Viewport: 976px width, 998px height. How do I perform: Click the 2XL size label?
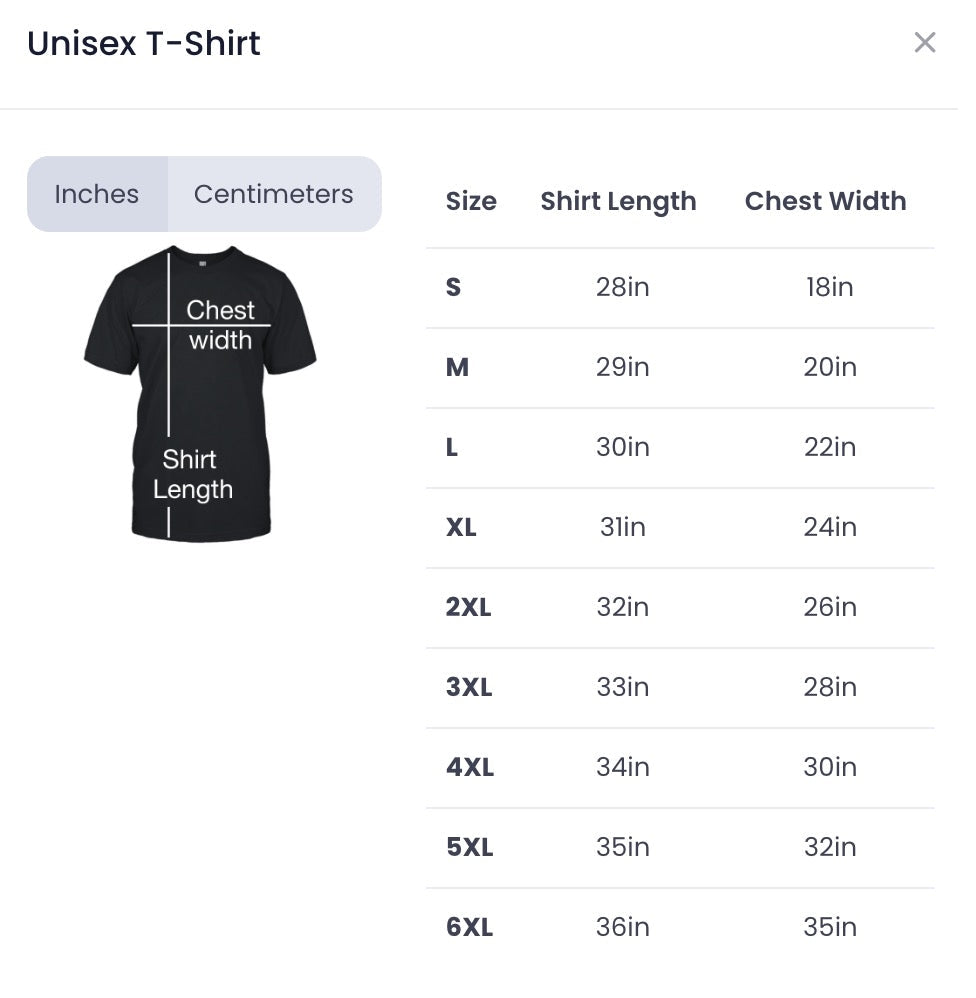(468, 608)
